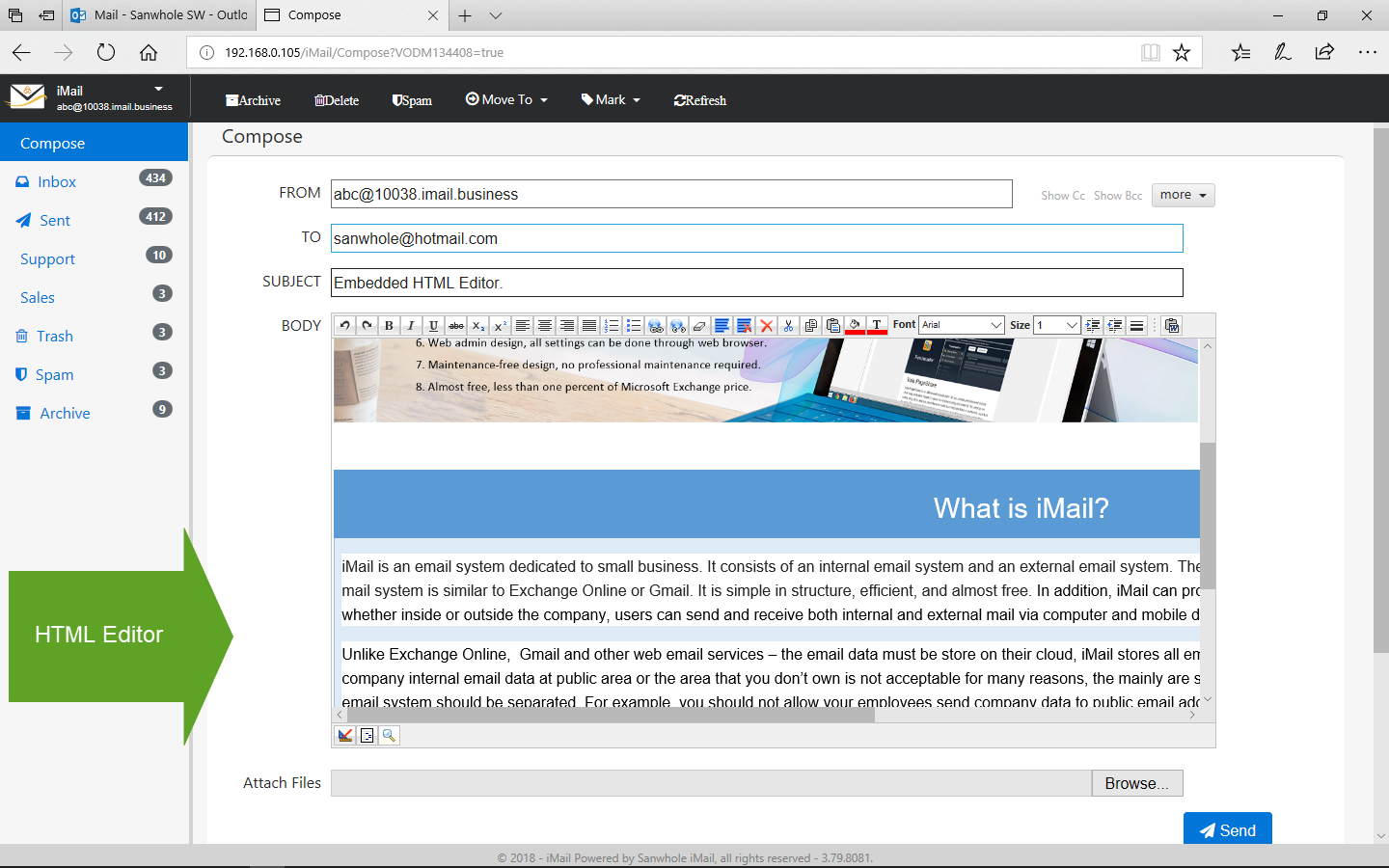Toggle subscript formatting

point(478,325)
